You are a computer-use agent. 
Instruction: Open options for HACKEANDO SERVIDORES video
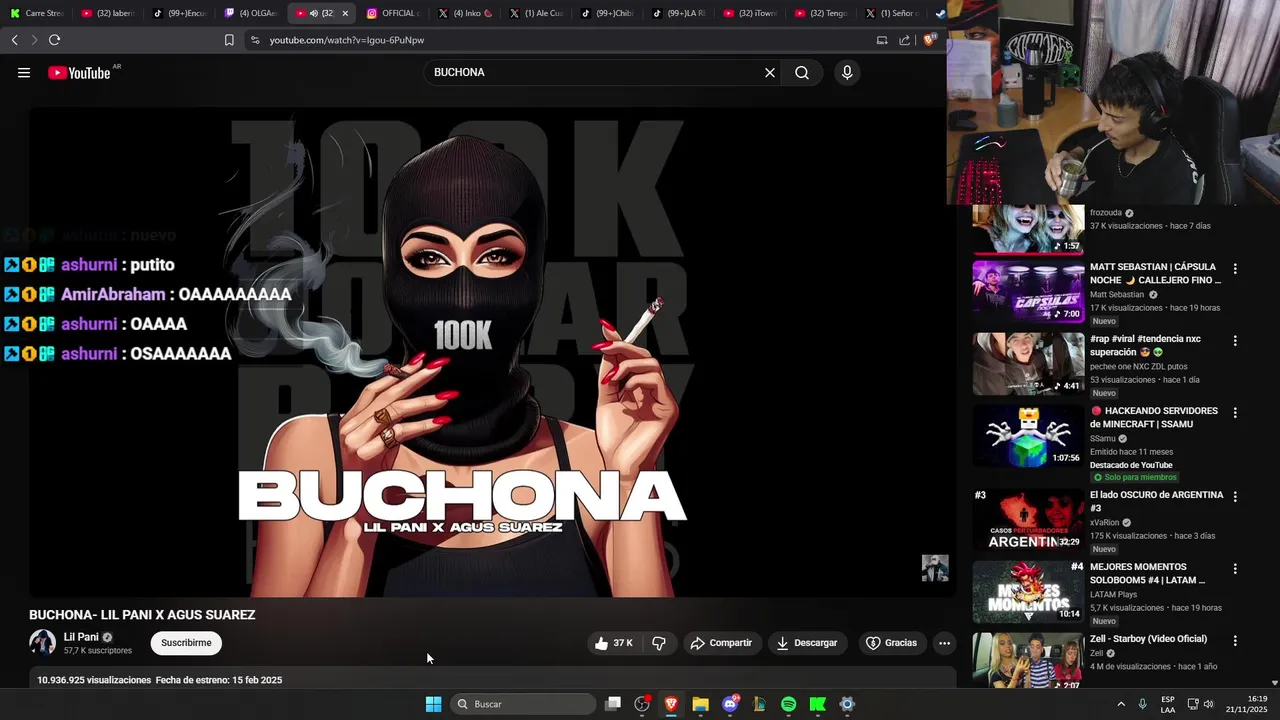coord(1235,413)
